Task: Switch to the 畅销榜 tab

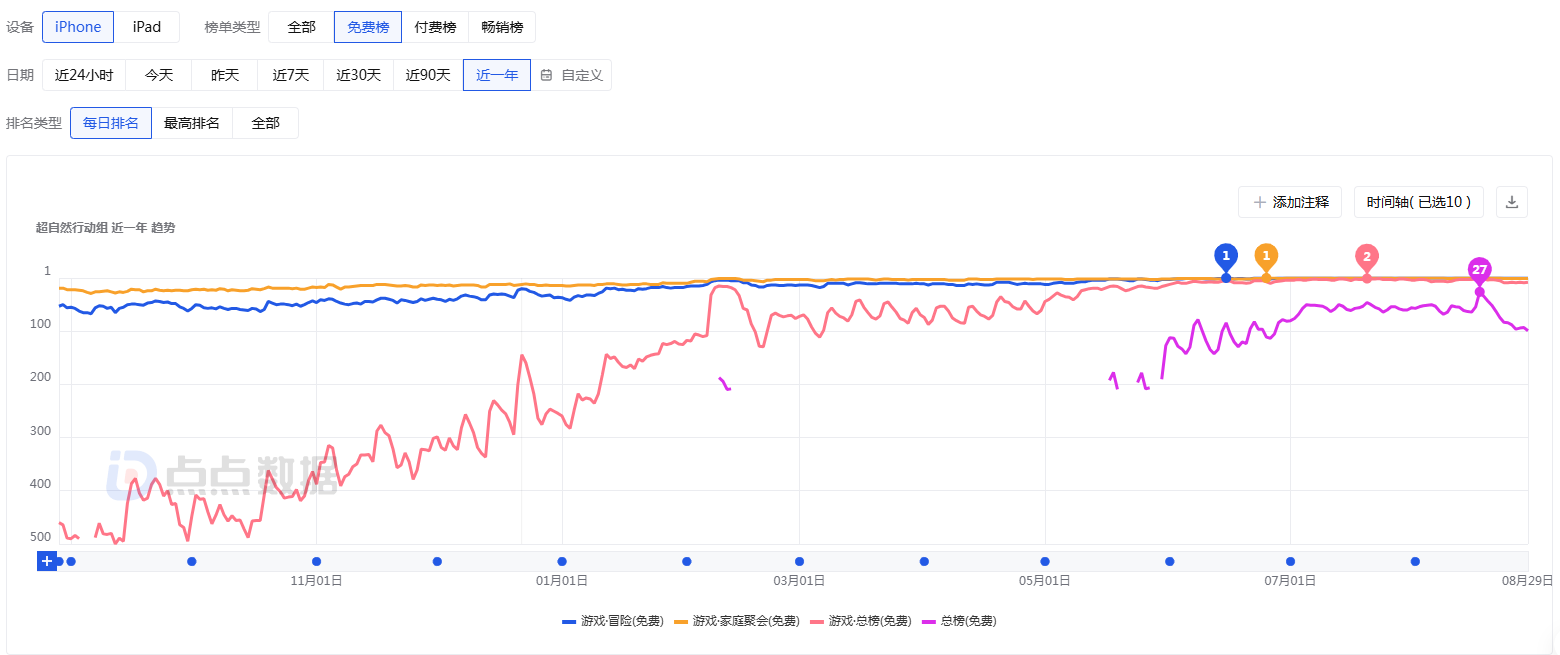Action: pyautogui.click(x=502, y=27)
